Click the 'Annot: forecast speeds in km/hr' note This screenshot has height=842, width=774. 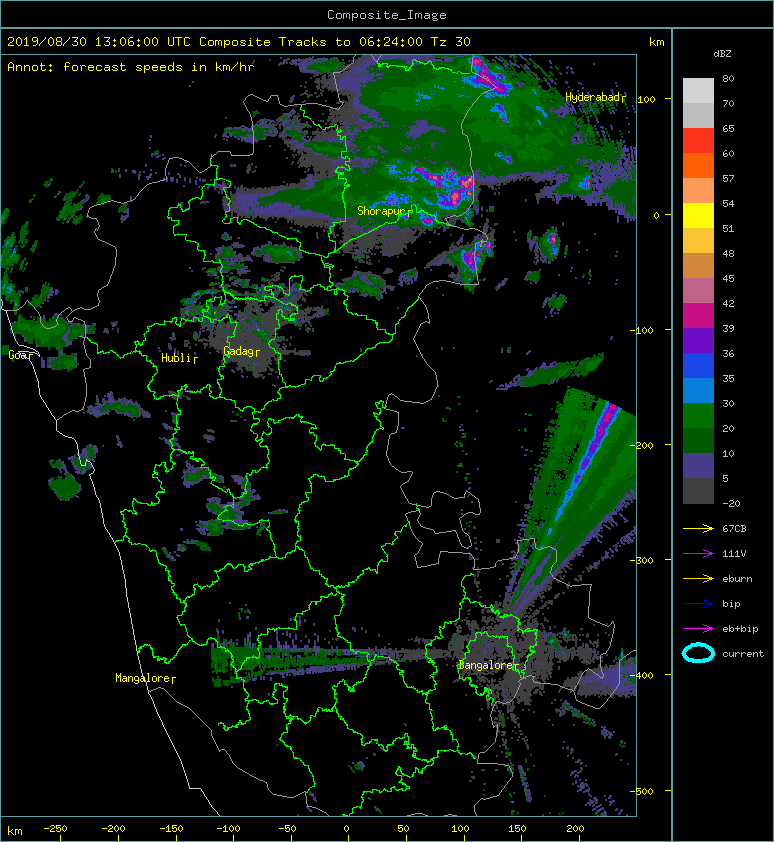pyautogui.click(x=131, y=67)
